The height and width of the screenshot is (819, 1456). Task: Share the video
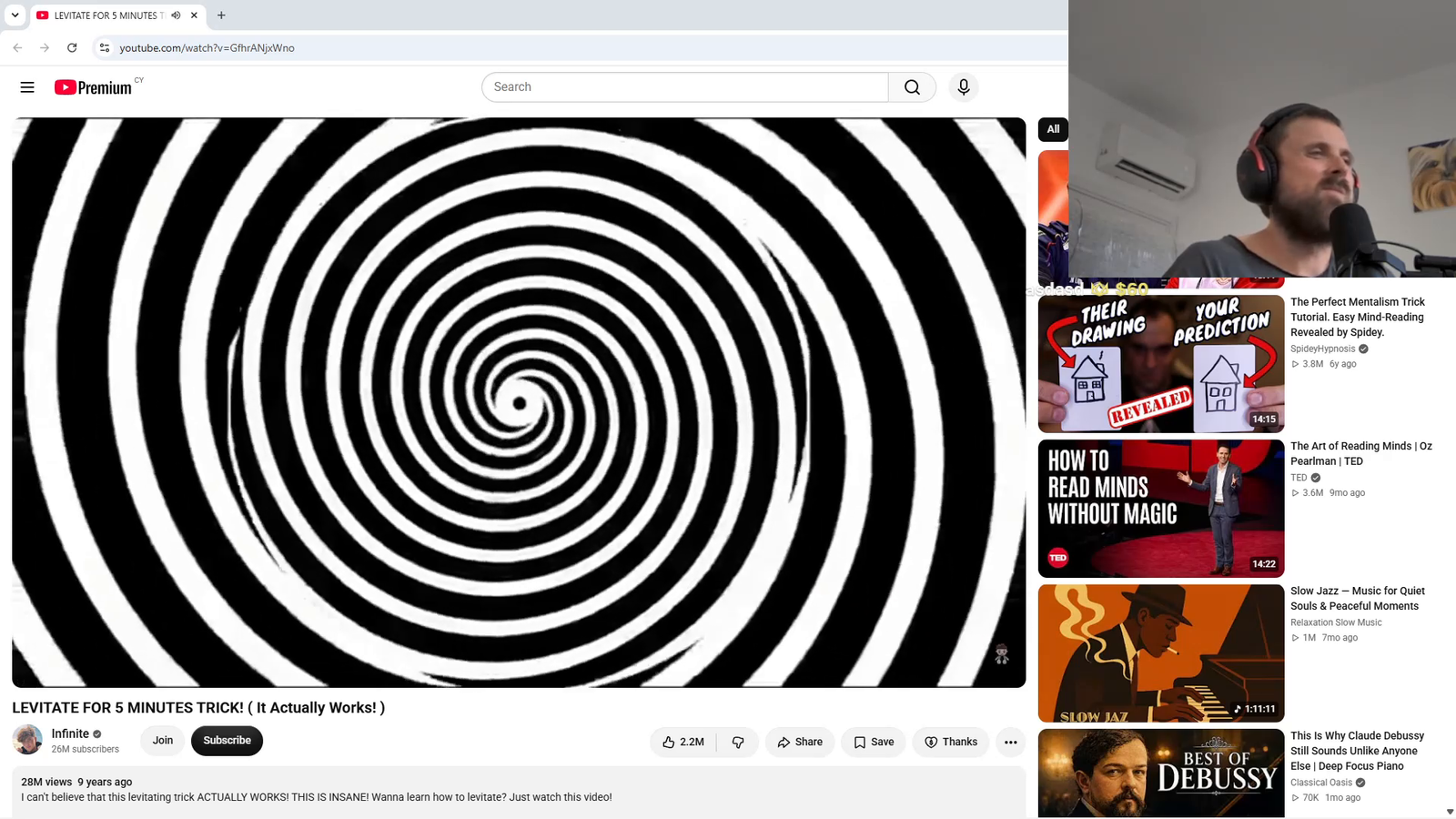click(x=800, y=743)
